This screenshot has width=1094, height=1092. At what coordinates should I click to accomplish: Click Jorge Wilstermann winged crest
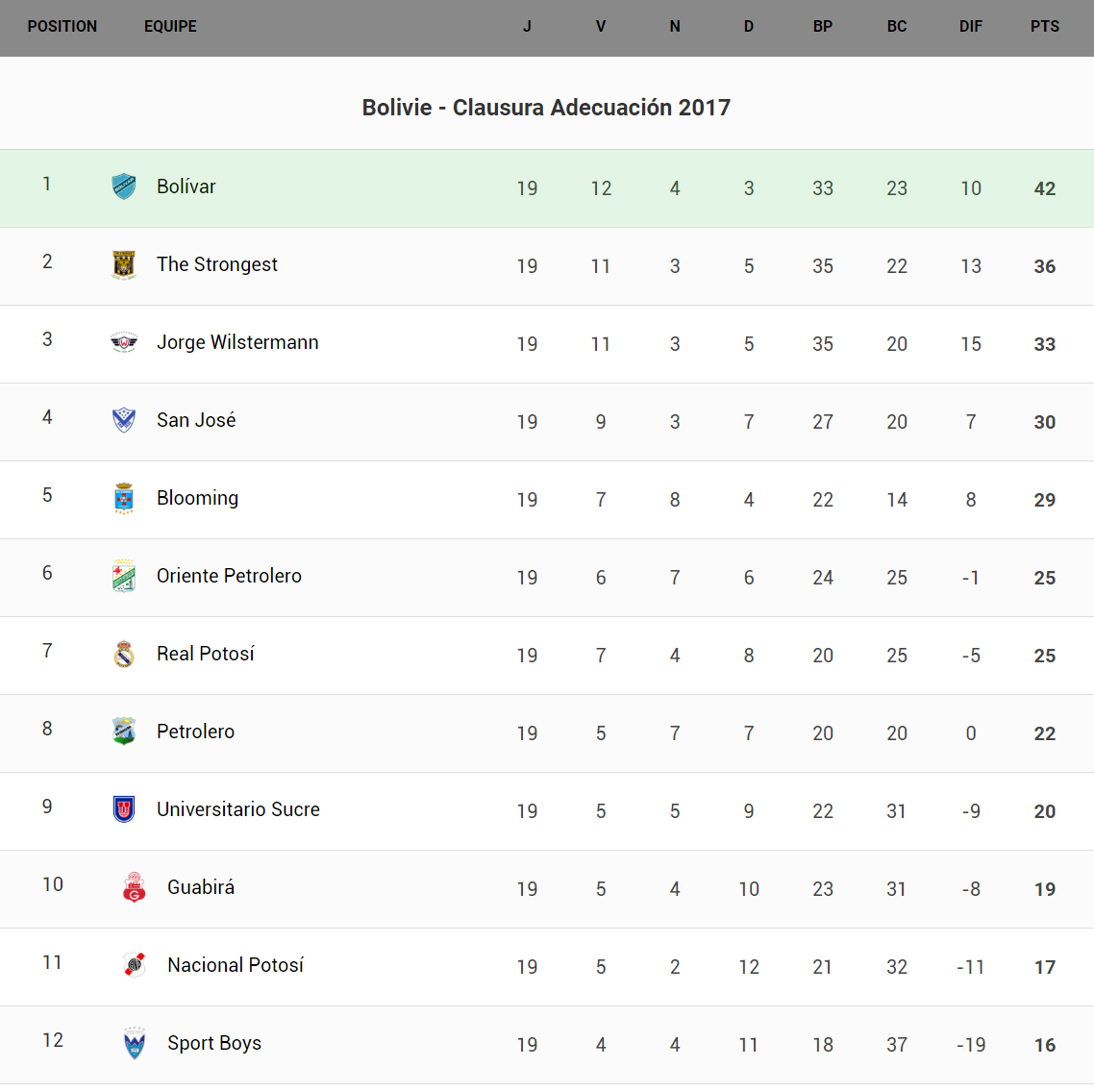124,342
